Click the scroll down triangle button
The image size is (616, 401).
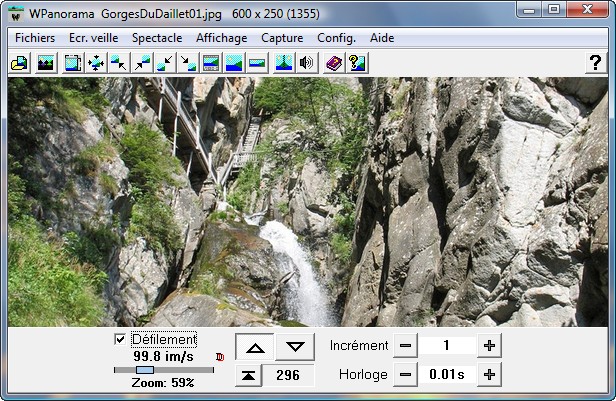[x=295, y=347]
